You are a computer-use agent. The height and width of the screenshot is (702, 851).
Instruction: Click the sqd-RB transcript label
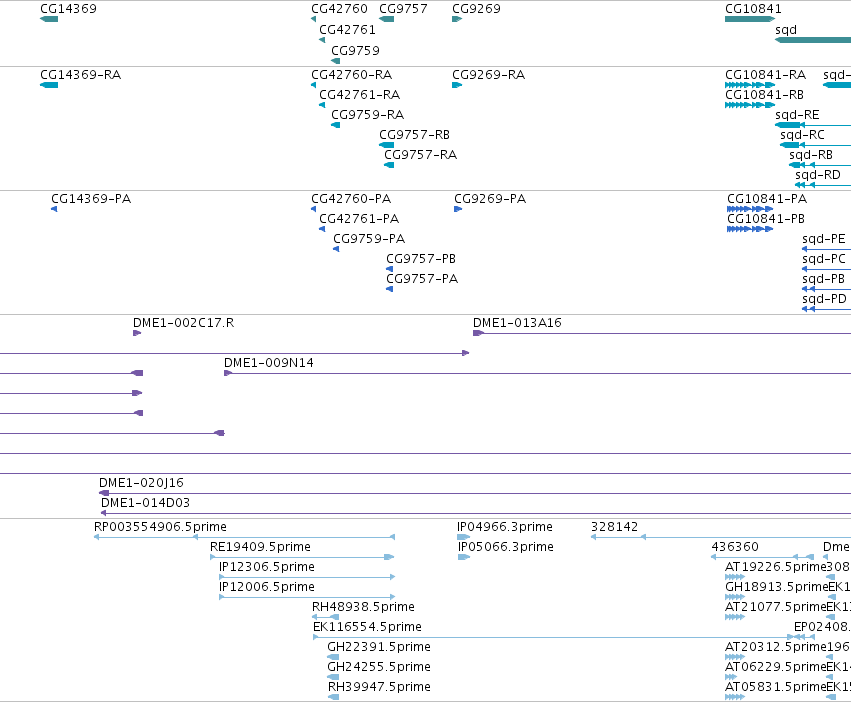(811, 155)
